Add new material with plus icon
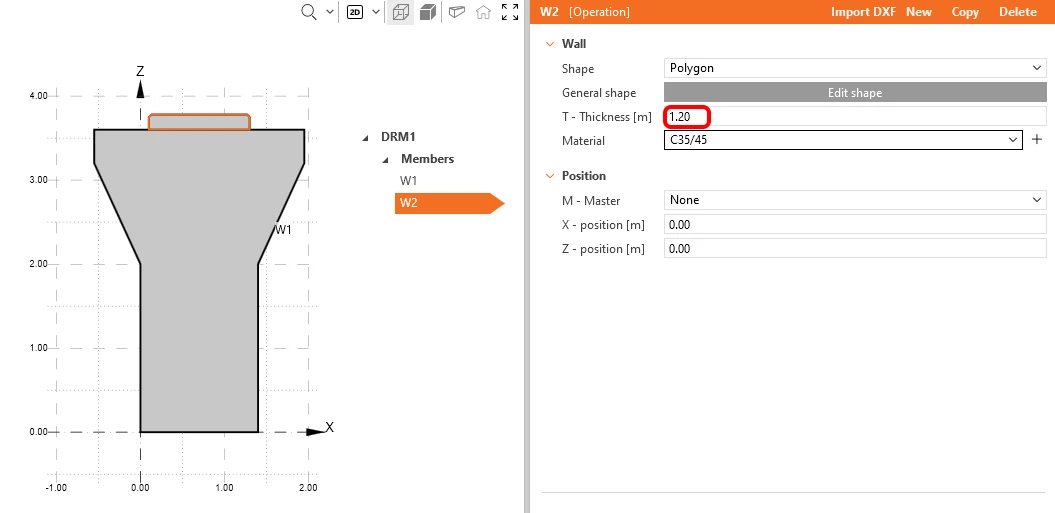The width and height of the screenshot is (1055, 513). 1037,139
